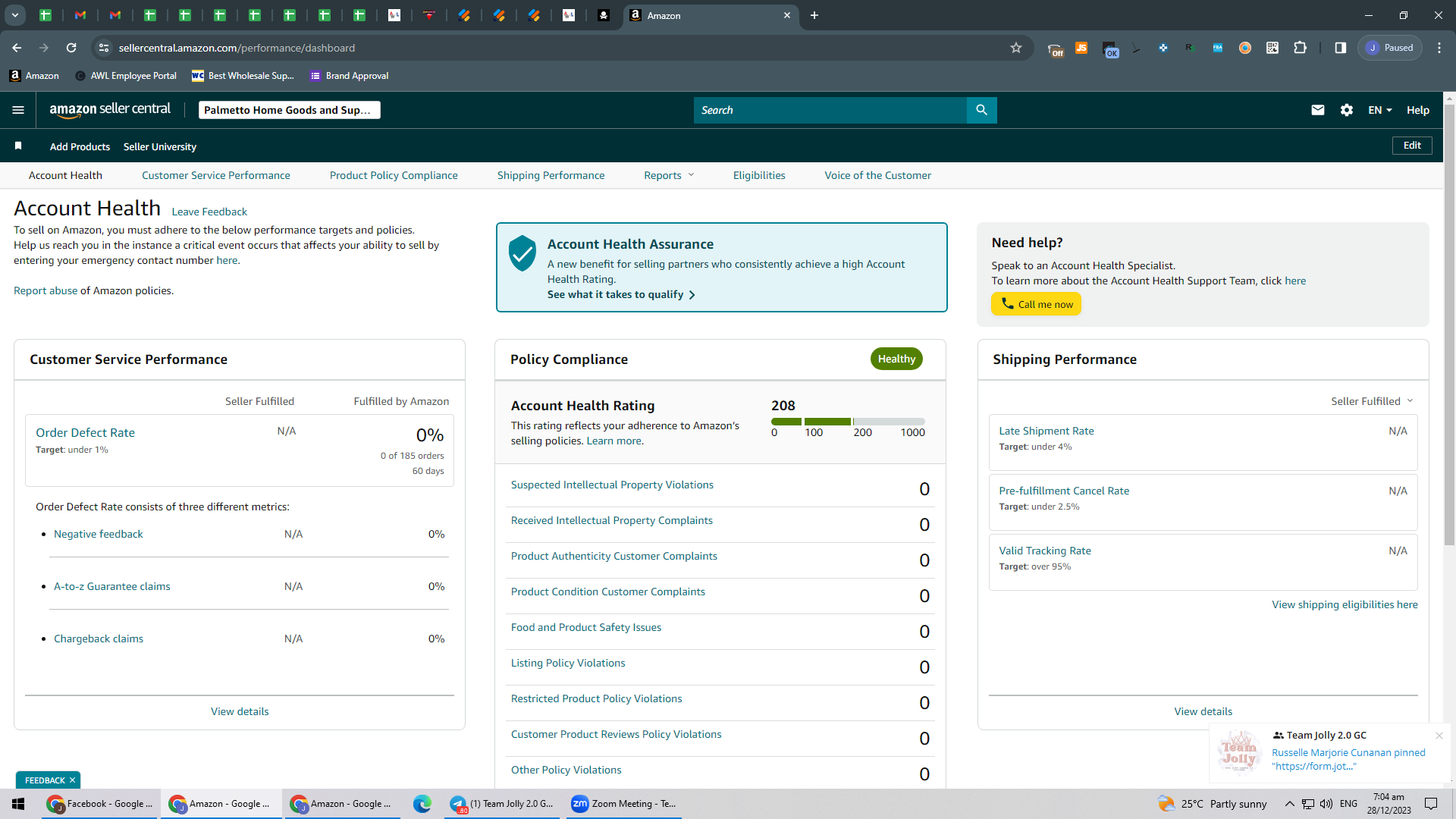Click the Call me now button
The image size is (1456, 819).
pyautogui.click(x=1037, y=304)
